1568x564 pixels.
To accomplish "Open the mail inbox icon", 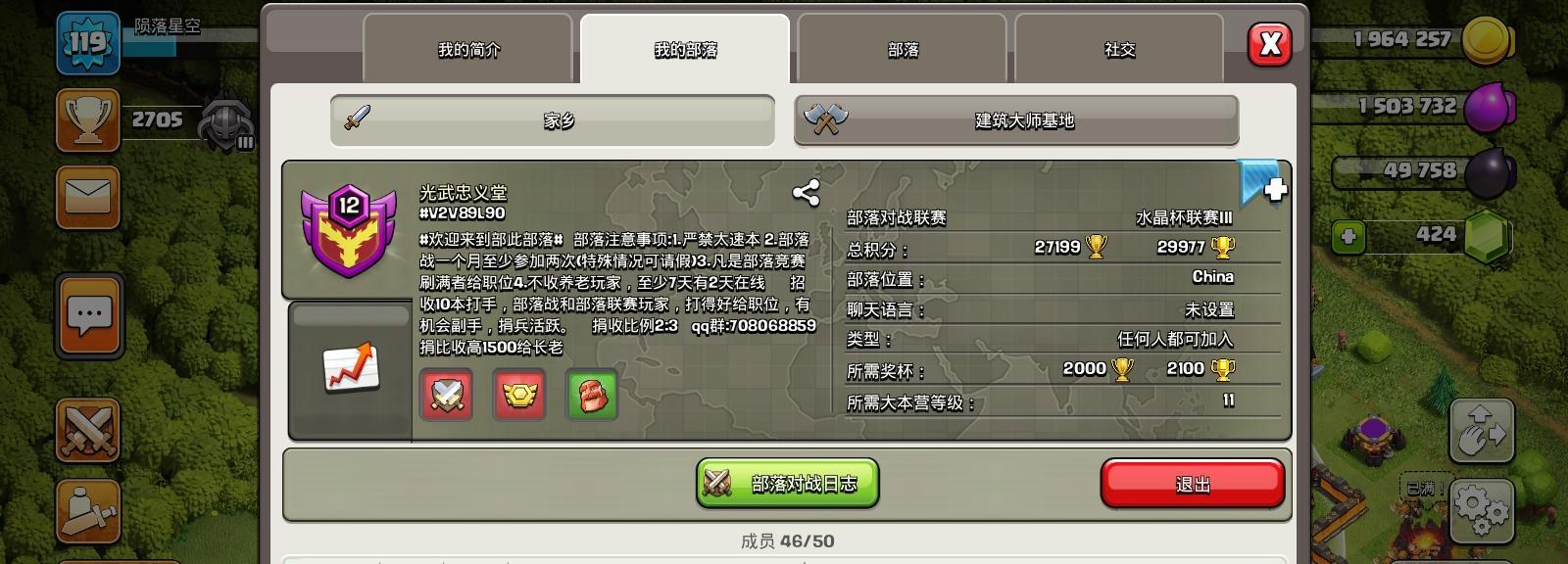I will 88,198.
